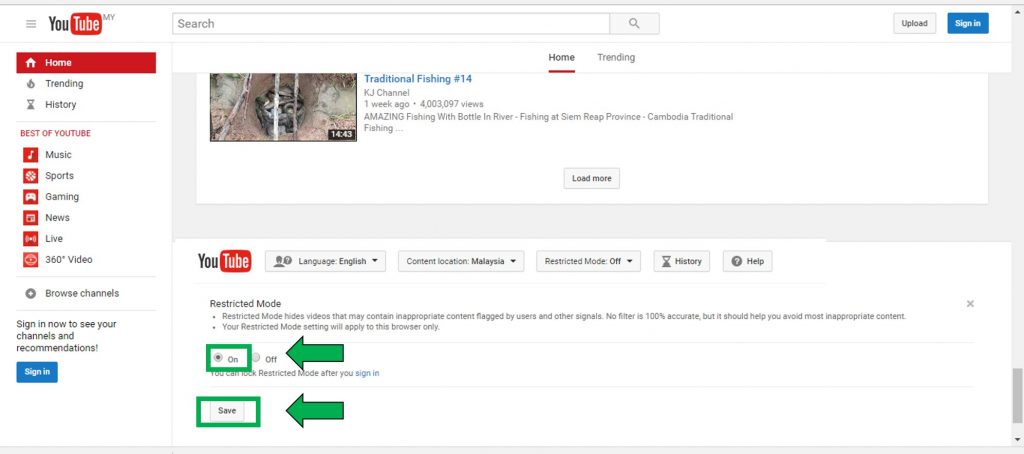Screen dimensions: 1024x454
Task: Click the Music icon in sidebar
Action: click(31, 155)
